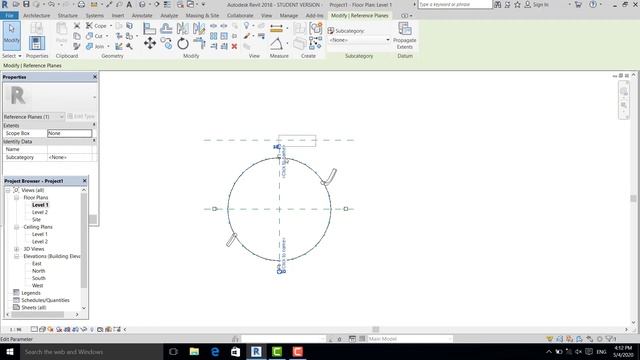Click the Measure Between Two References tool
This screenshot has height=360, width=640.
point(277,44)
